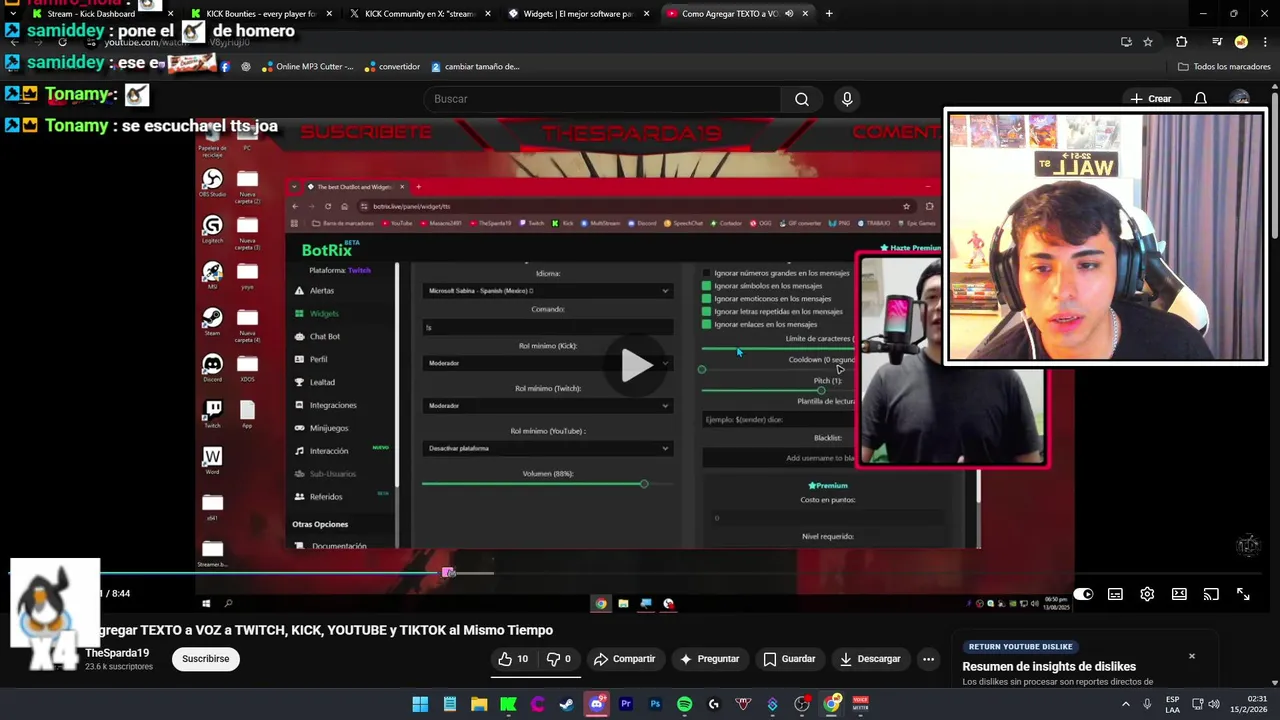Save video with Guardar button

click(789, 659)
